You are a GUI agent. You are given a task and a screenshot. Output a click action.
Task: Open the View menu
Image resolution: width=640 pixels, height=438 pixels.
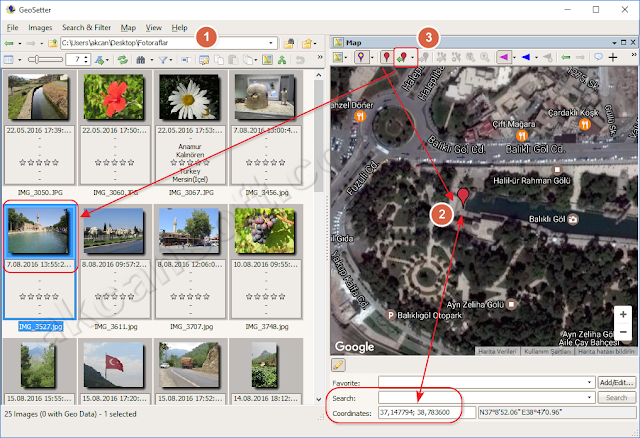click(153, 27)
